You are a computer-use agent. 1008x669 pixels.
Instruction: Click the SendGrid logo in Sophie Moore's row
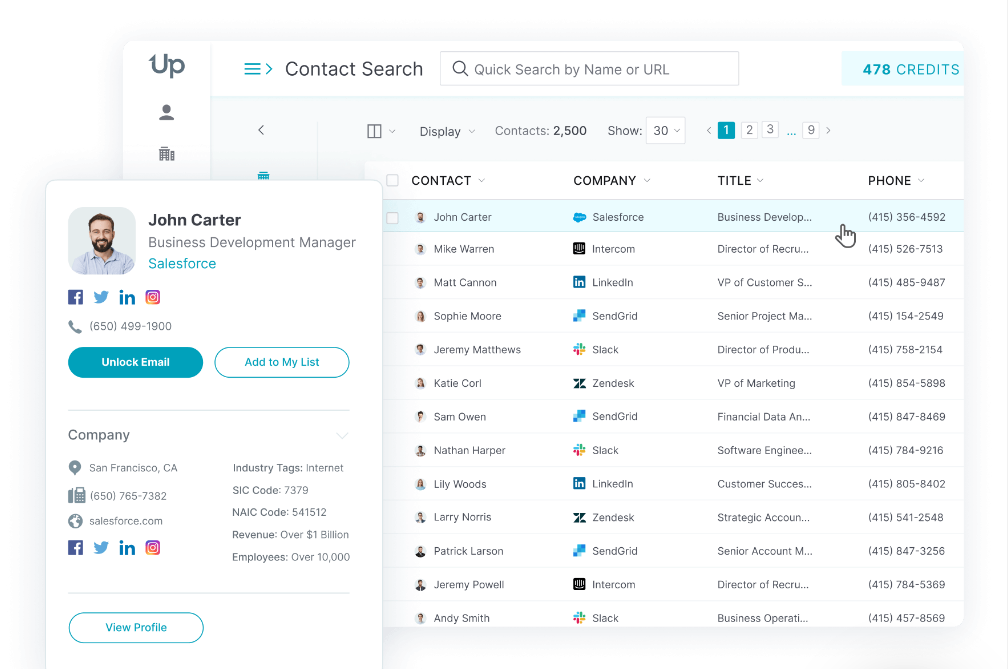point(579,316)
